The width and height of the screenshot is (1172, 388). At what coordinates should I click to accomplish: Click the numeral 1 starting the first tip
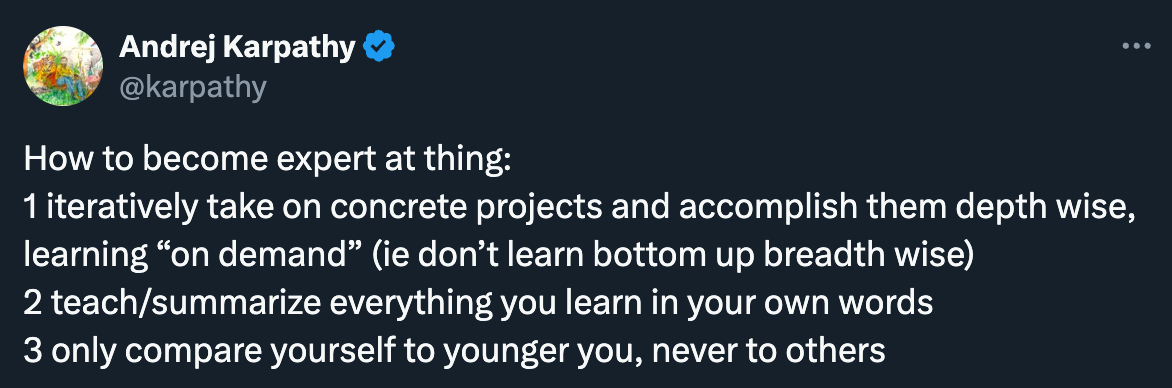tap(31, 209)
